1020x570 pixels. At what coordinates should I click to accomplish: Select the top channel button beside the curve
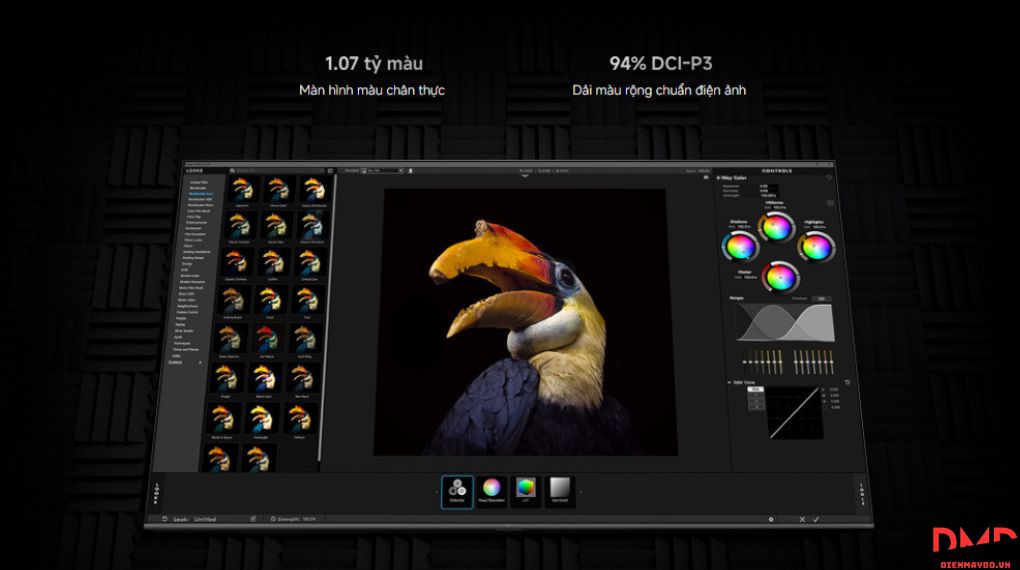click(x=755, y=389)
